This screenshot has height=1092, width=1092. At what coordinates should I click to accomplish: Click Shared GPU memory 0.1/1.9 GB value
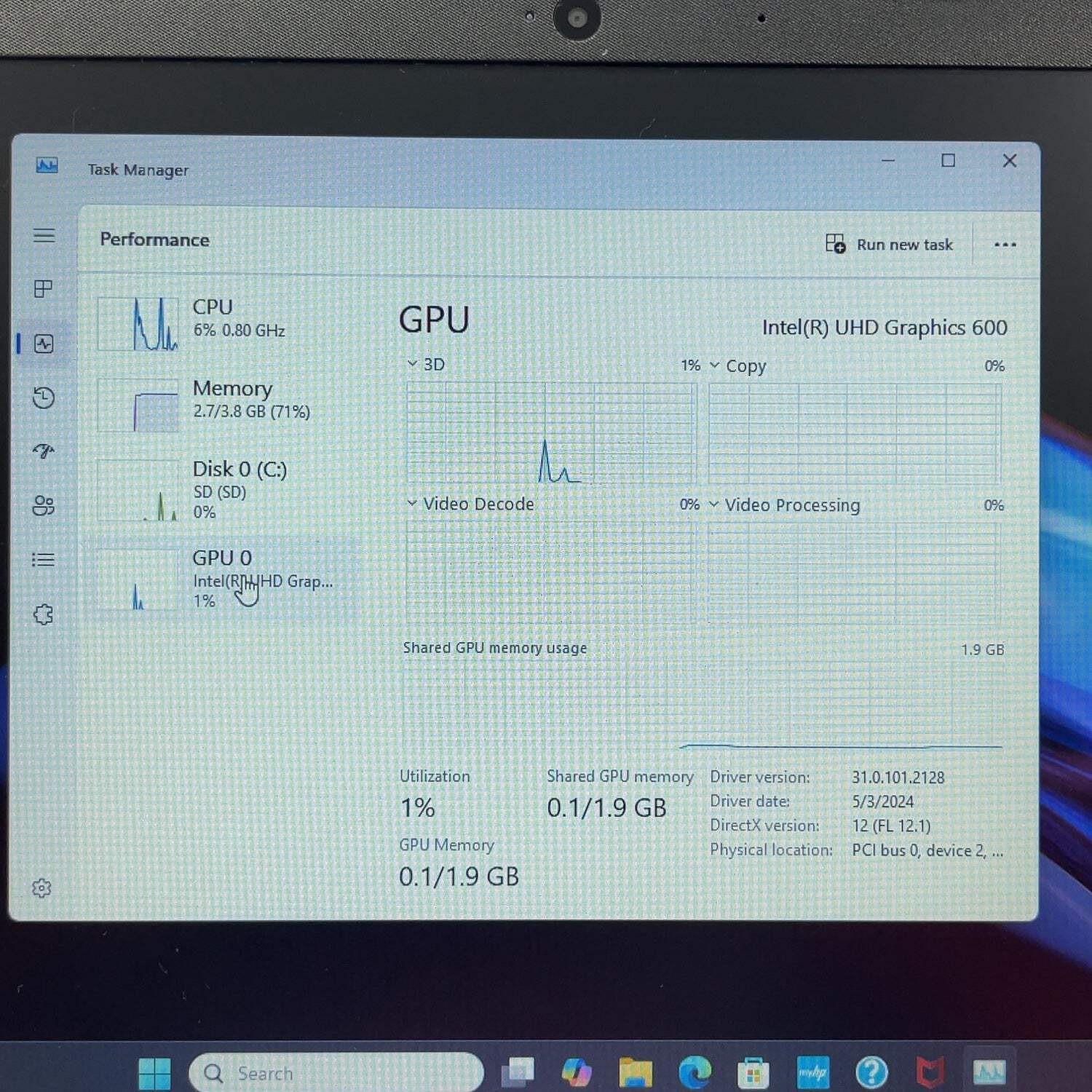(x=606, y=807)
